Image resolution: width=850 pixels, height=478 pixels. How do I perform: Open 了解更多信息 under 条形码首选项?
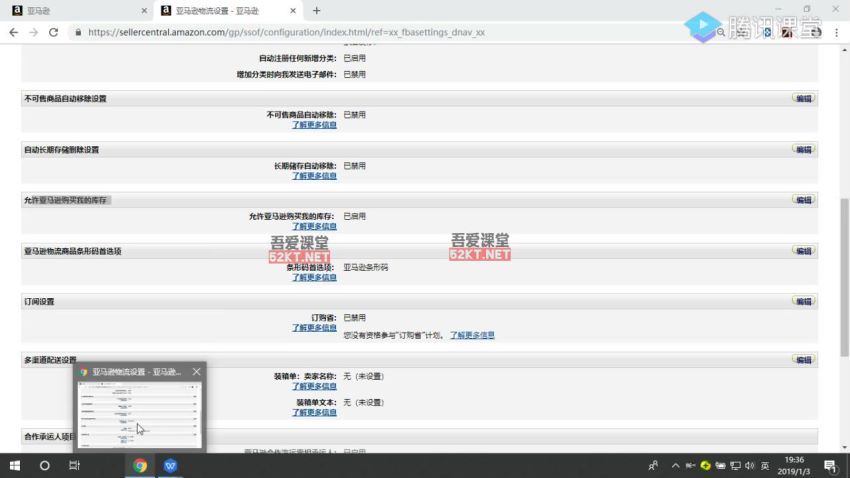[314, 277]
